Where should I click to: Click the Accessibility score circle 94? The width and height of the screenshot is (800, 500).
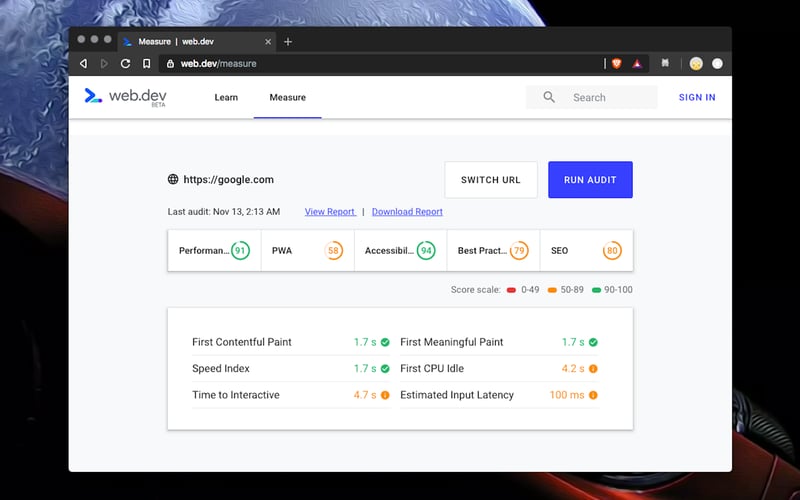(x=426, y=251)
